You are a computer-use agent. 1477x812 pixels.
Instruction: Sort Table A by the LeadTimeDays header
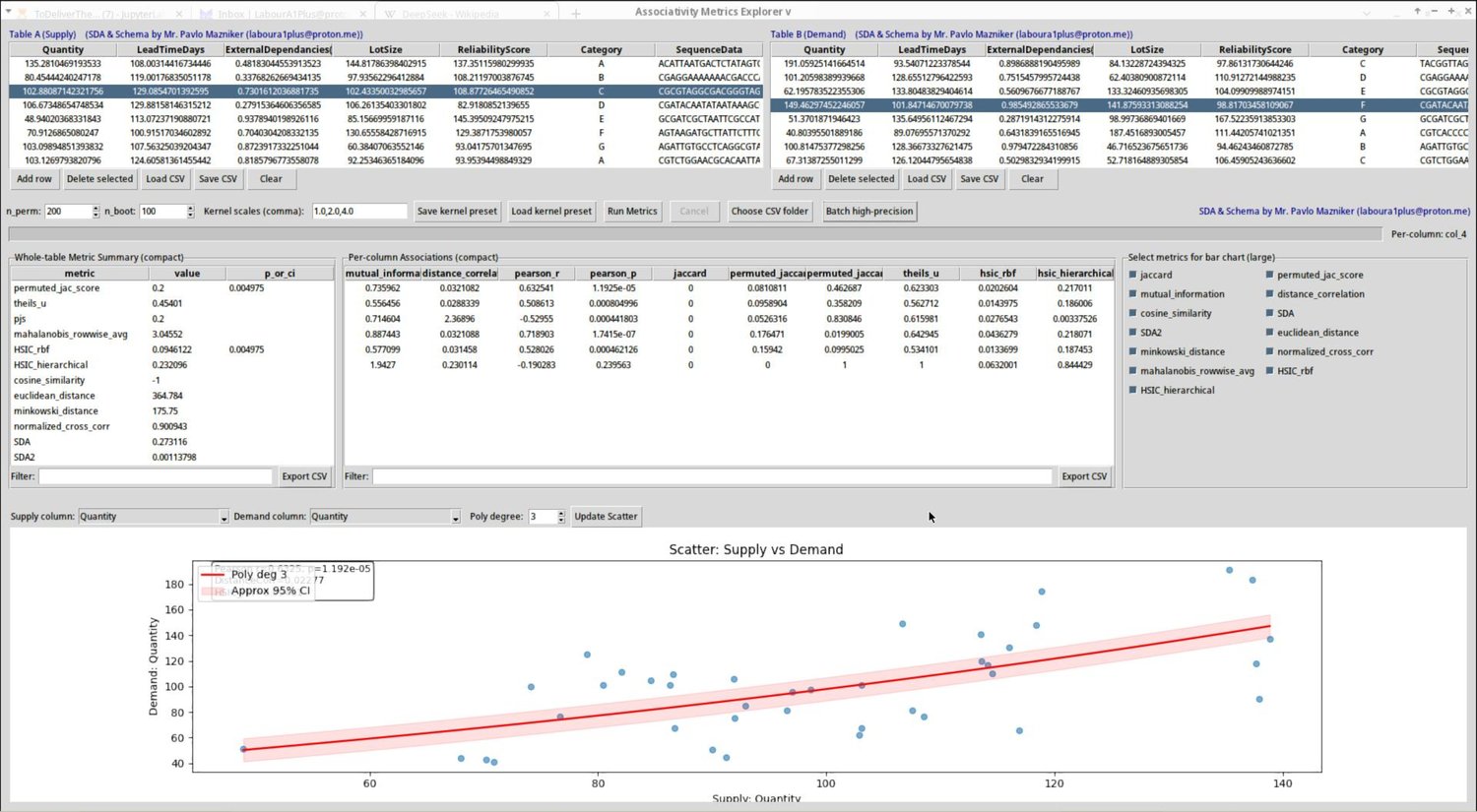(x=170, y=49)
